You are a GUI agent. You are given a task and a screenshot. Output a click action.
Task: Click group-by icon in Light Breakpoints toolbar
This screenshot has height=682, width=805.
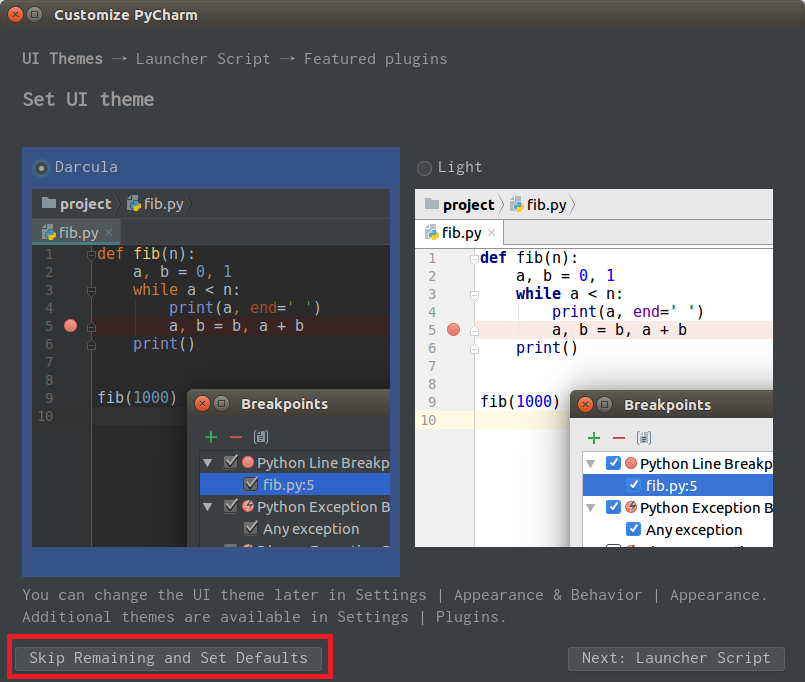(x=644, y=438)
